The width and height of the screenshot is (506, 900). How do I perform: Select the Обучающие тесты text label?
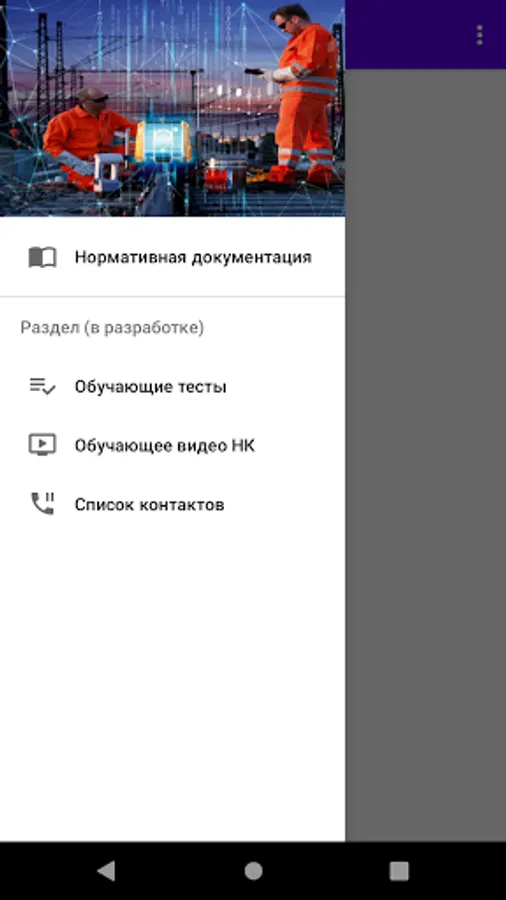150,387
